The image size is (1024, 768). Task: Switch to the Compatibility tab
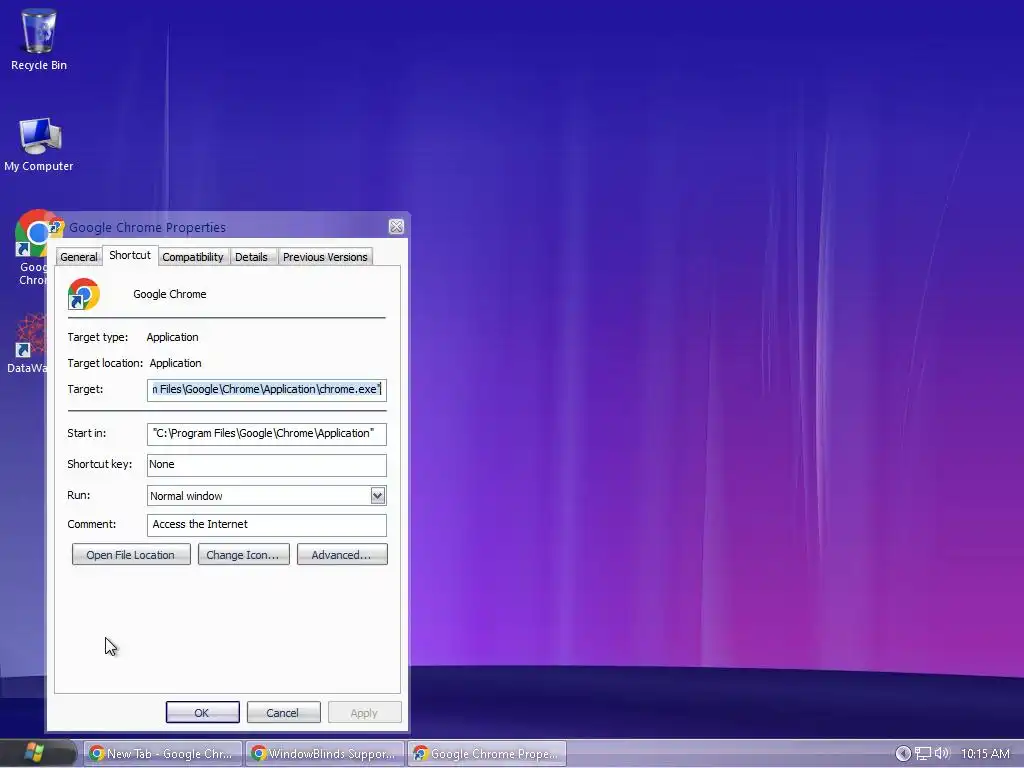193,257
